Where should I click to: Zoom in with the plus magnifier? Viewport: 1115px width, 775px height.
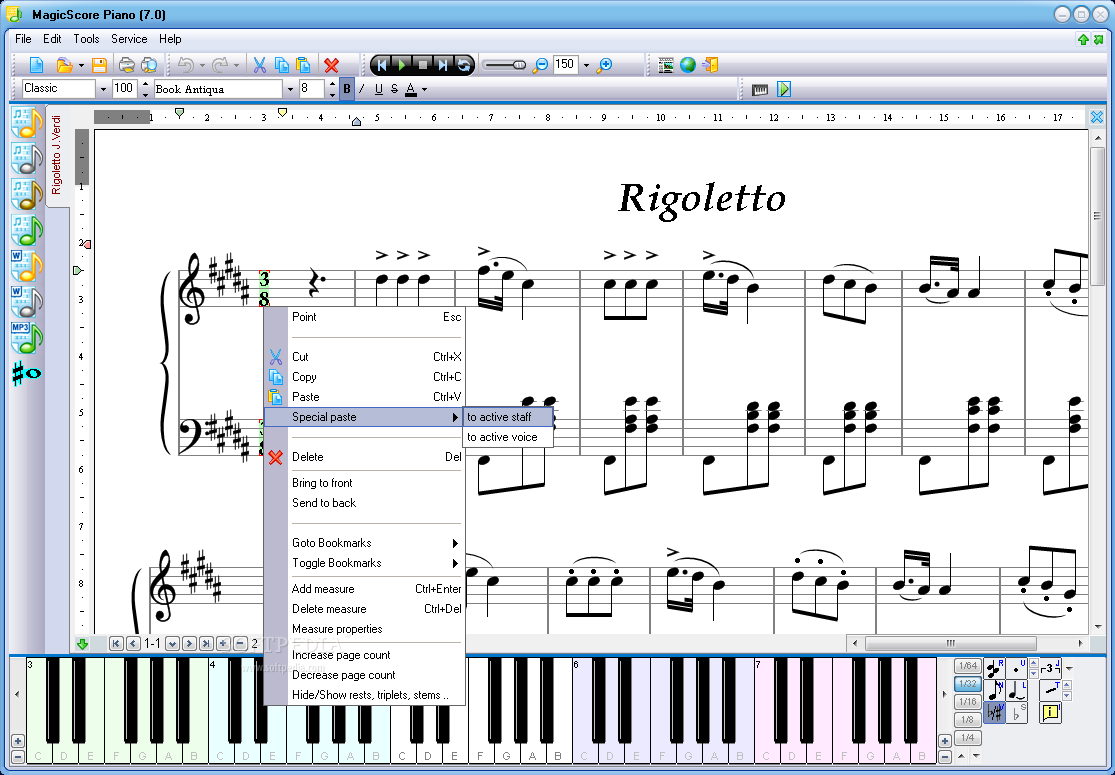[x=604, y=65]
